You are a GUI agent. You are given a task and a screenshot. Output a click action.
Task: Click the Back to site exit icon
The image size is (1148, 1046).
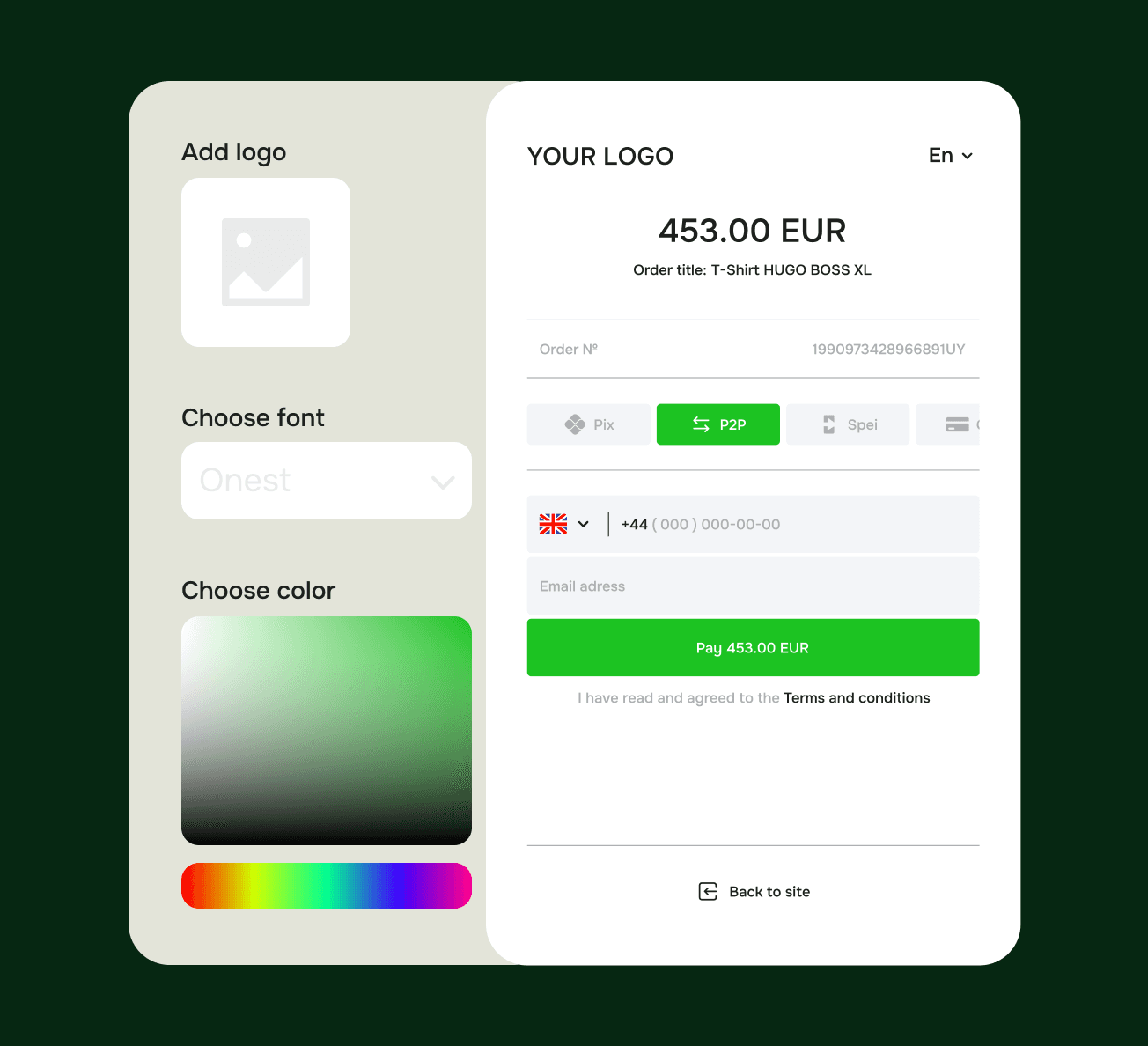pos(708,892)
